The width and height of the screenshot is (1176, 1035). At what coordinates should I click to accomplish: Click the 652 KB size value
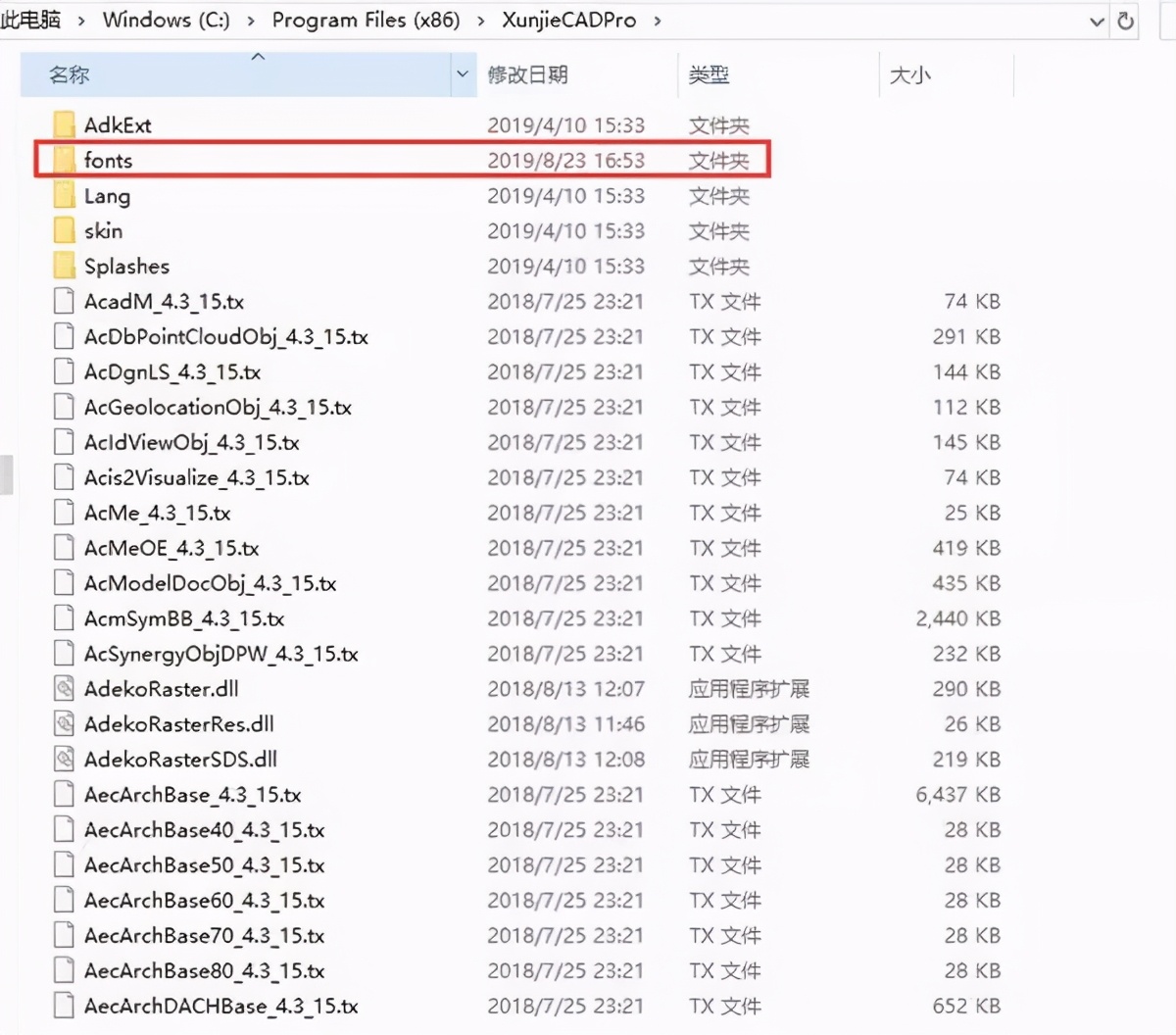(966, 1007)
